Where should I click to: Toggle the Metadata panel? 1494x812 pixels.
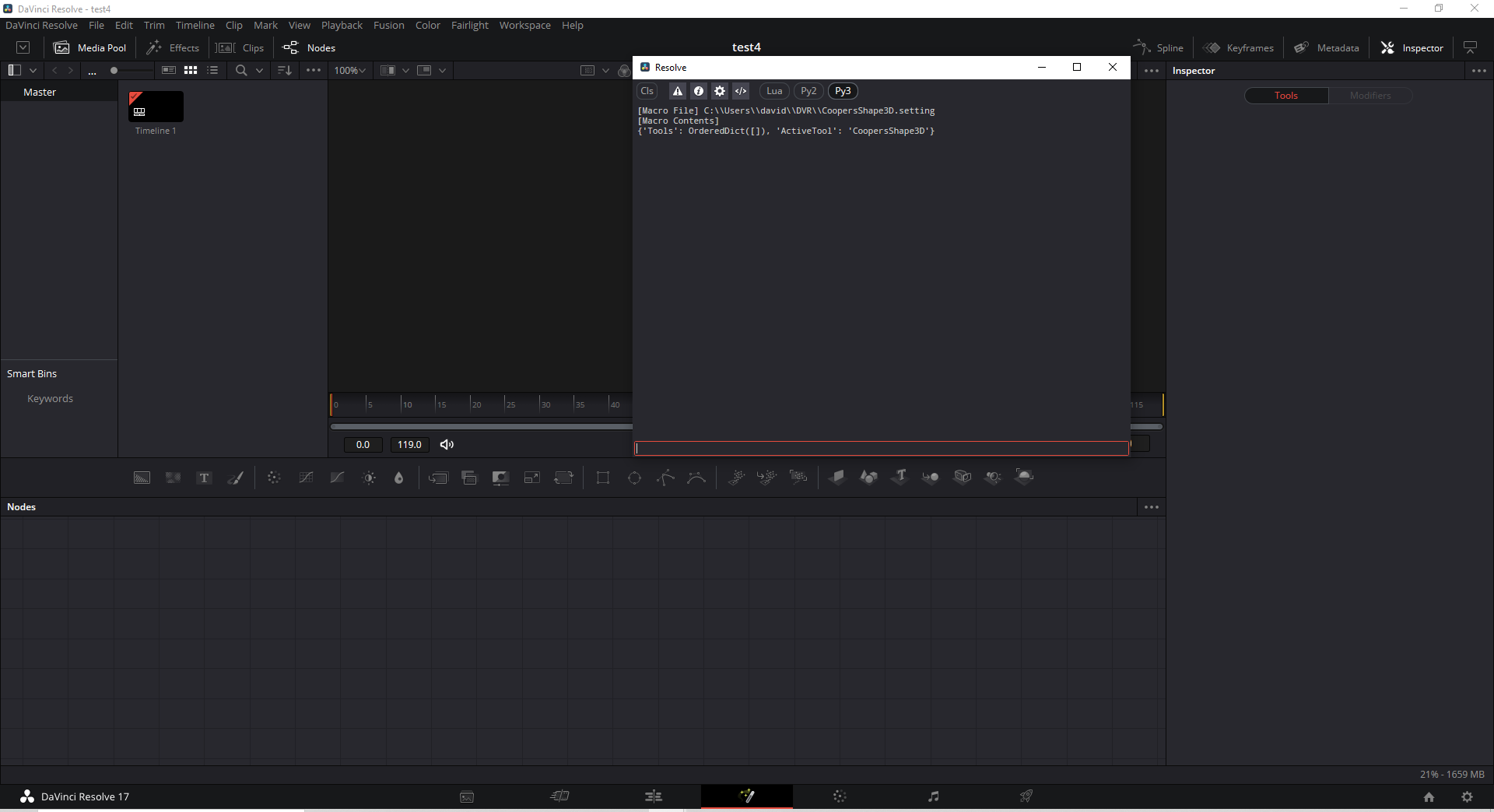[x=1326, y=47]
